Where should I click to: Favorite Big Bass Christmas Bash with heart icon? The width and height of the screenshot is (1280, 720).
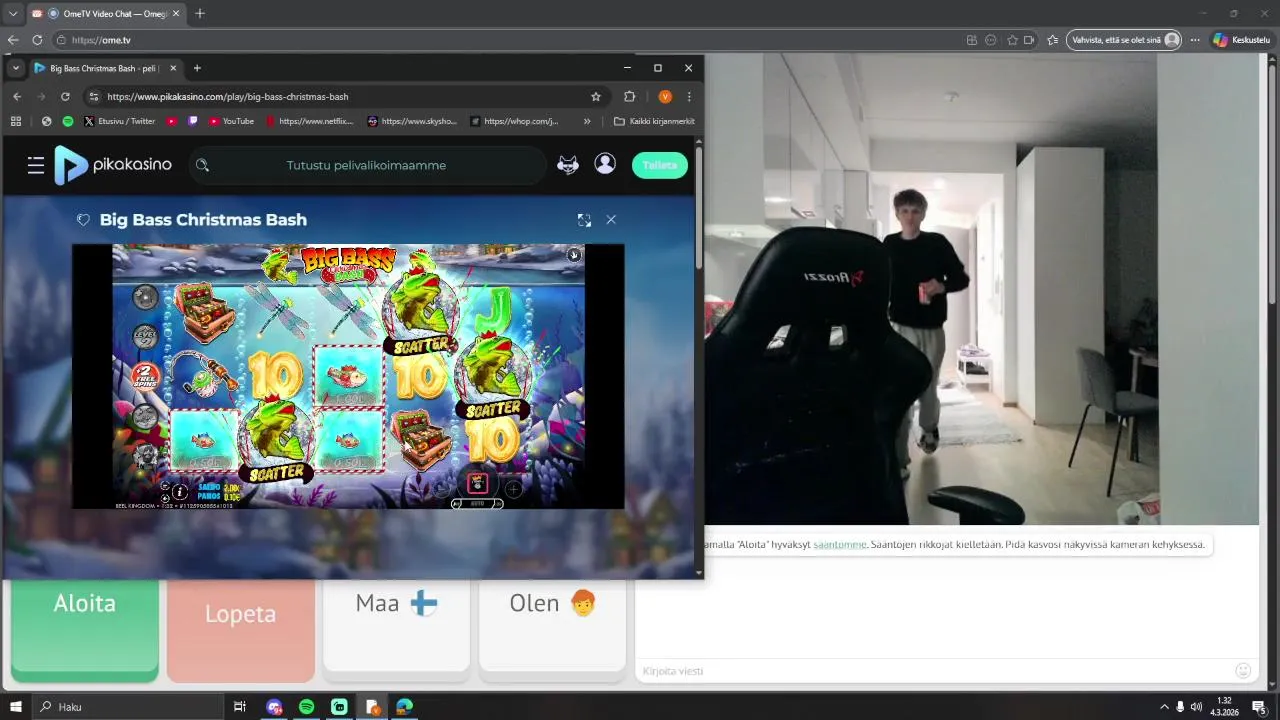click(84, 220)
